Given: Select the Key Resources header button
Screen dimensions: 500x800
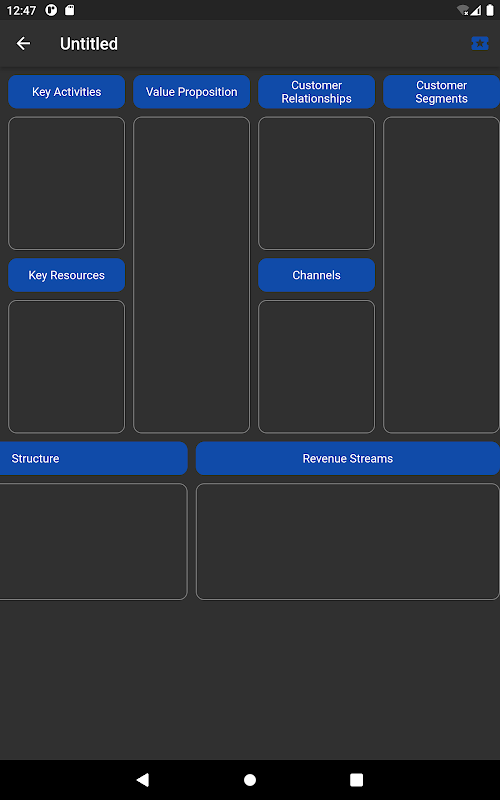Looking at the screenshot, I should tap(66, 275).
